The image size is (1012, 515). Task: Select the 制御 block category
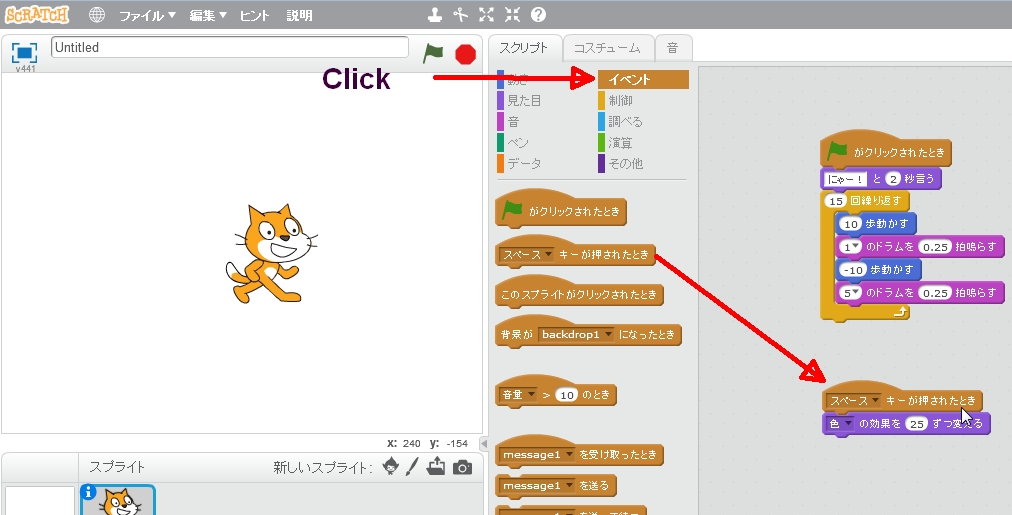(616, 101)
